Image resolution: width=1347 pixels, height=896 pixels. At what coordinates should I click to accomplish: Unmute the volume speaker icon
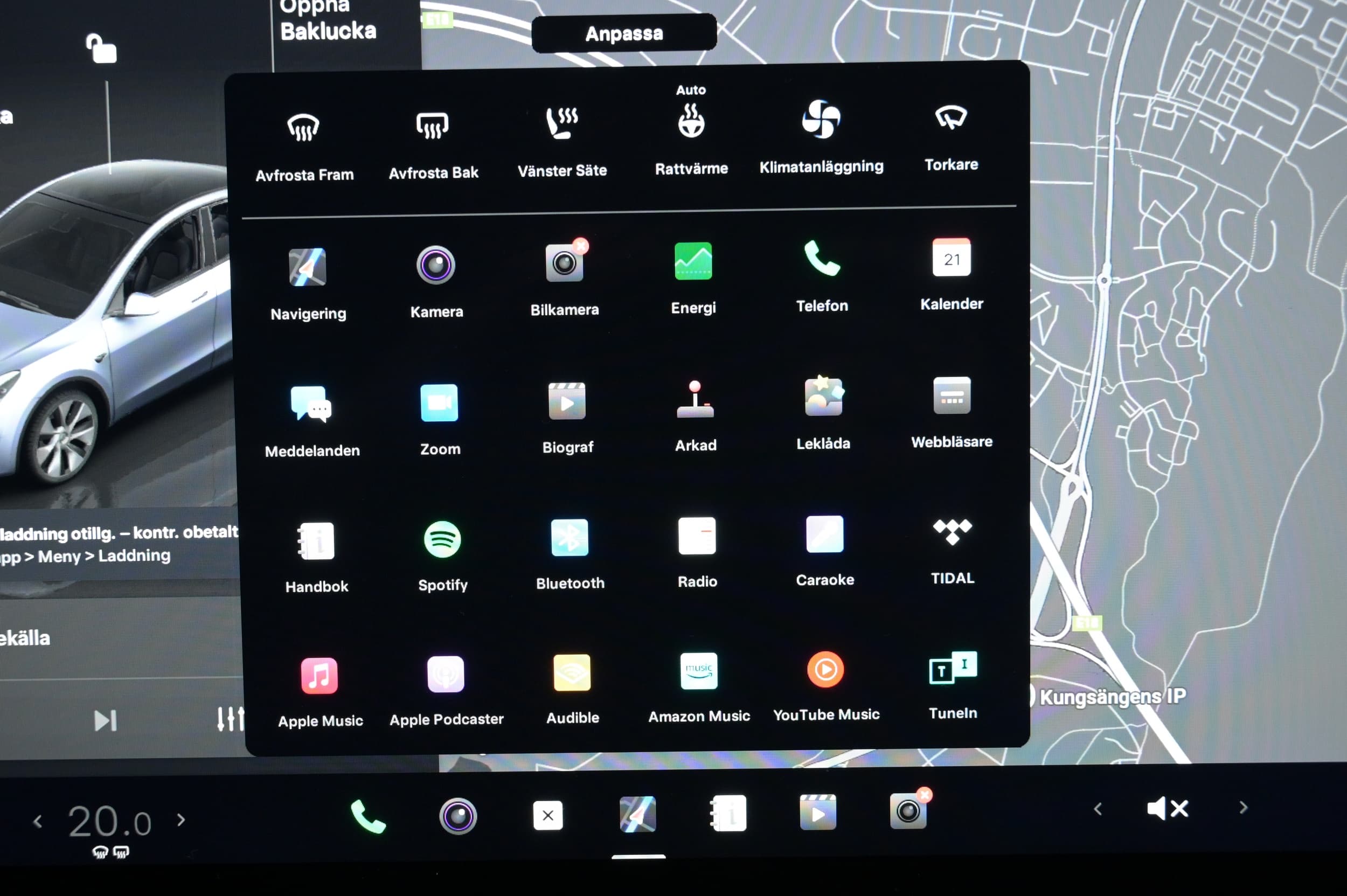coord(1168,809)
